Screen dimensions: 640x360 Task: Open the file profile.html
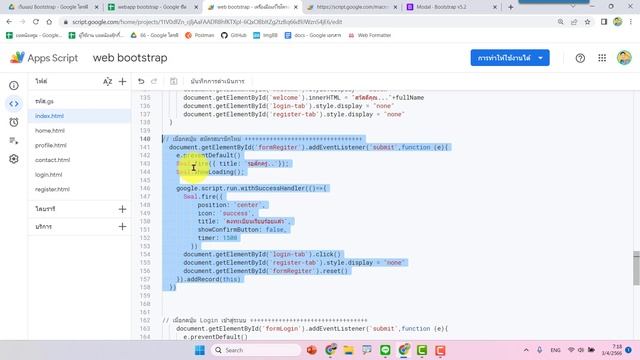(x=79, y=145)
